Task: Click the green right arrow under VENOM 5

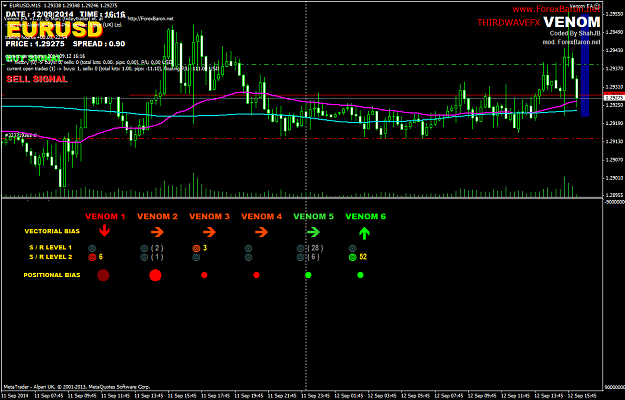Action: pos(313,231)
